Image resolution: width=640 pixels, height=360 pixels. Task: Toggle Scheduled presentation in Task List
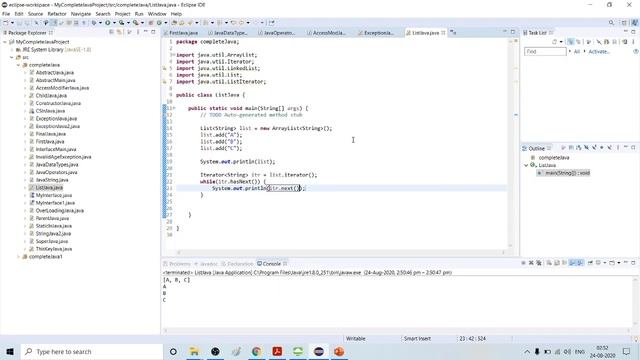(x=578, y=42)
